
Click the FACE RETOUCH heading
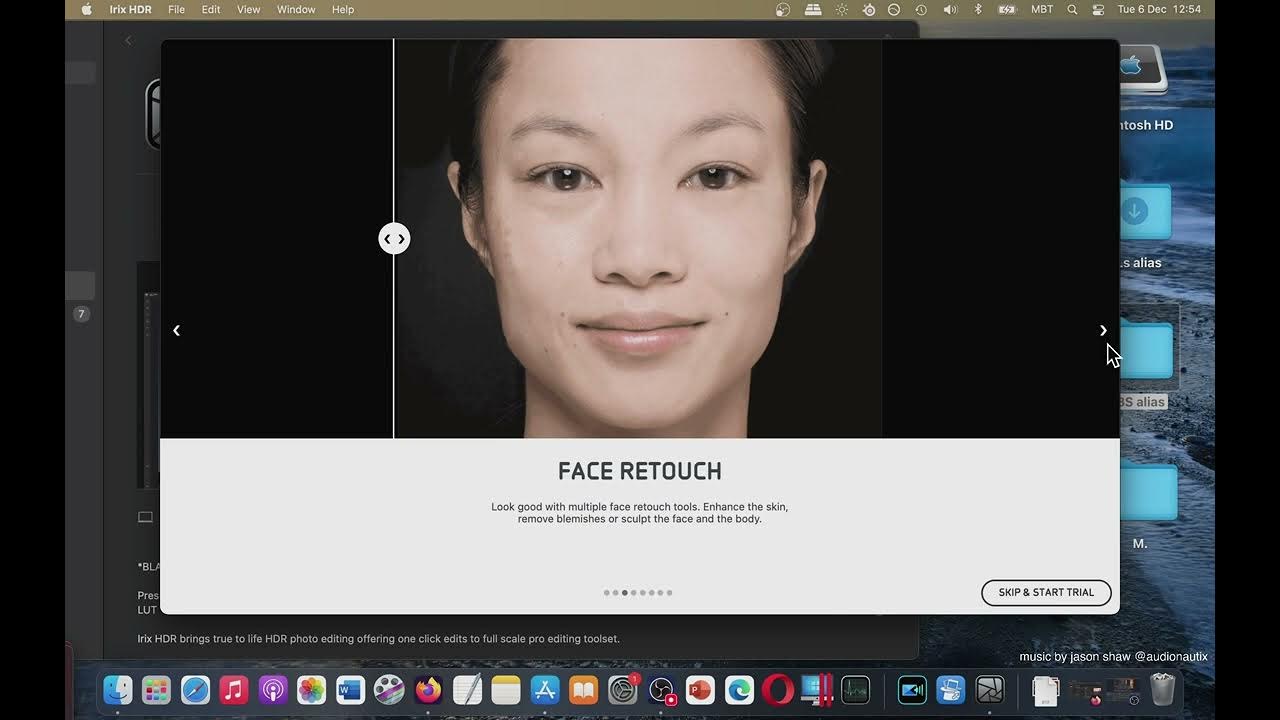click(x=640, y=471)
